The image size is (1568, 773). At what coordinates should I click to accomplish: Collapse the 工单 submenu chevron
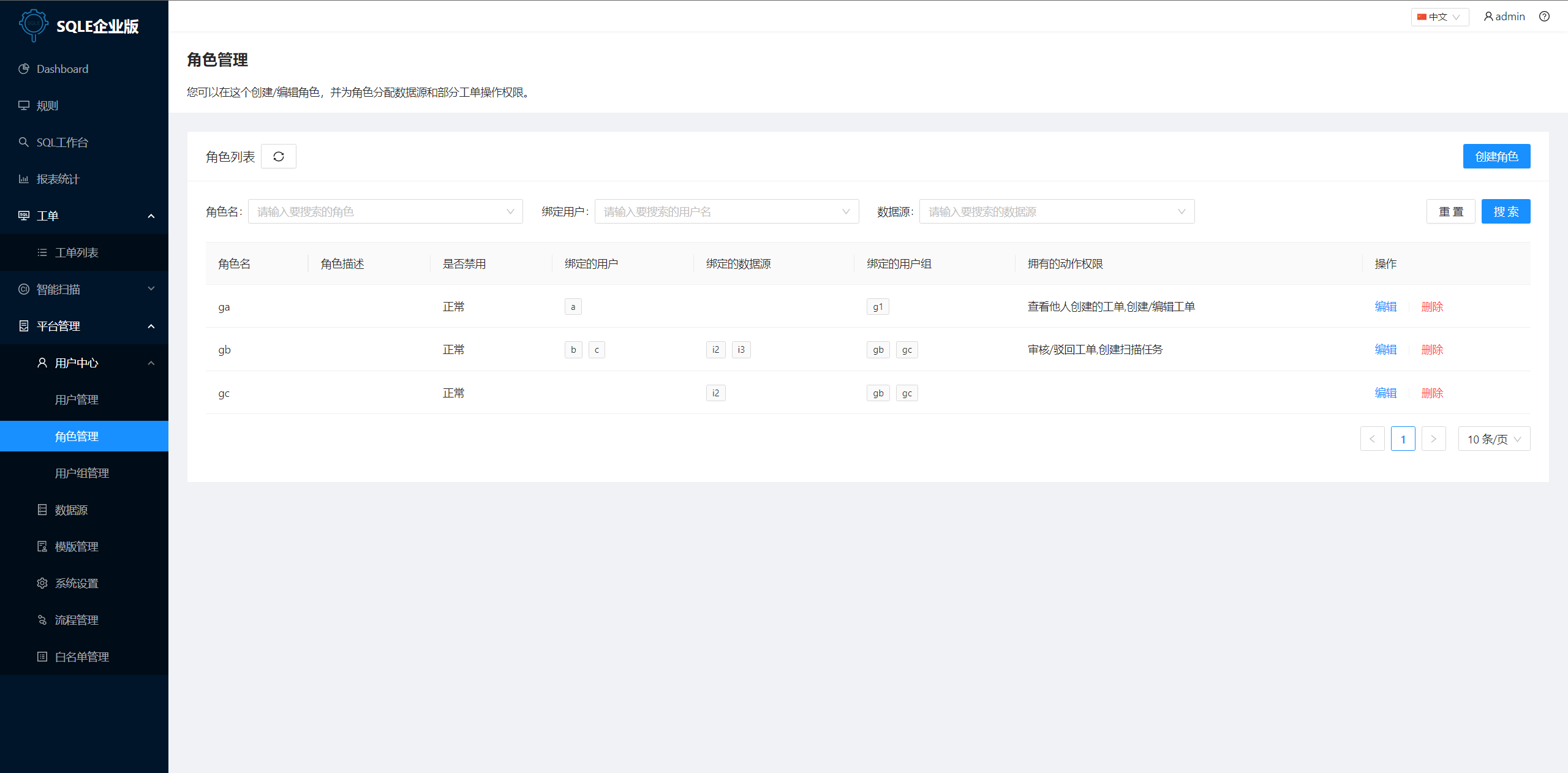(x=151, y=216)
